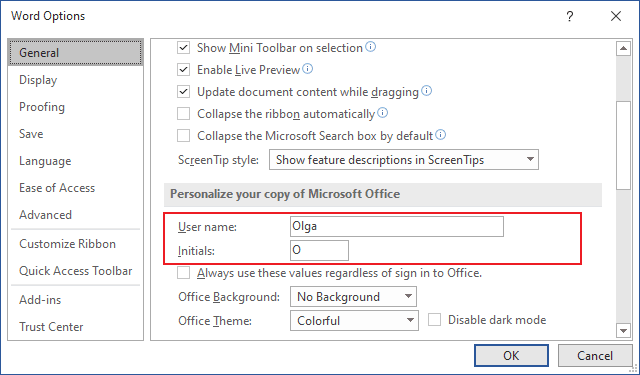The width and height of the screenshot is (640, 375).
Task: Click the 'Office Theme:' label
Action: (215, 321)
